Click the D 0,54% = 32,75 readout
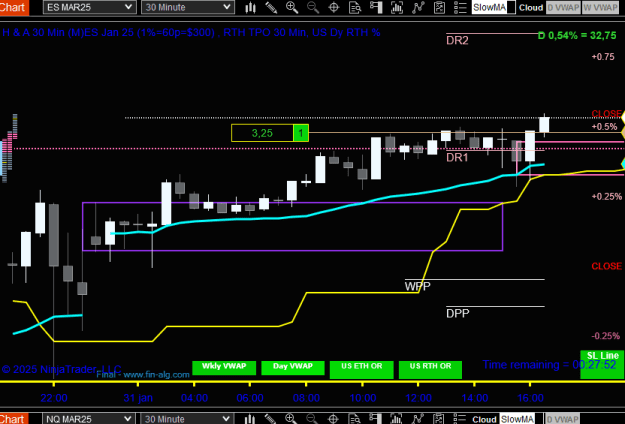625x424 pixels. 577,35
